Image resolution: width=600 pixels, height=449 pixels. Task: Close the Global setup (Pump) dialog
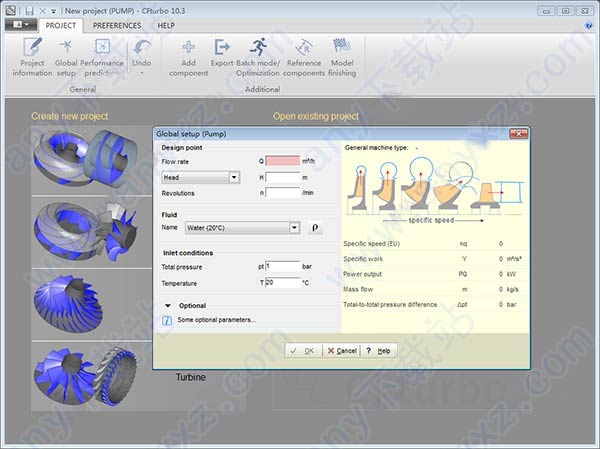coord(518,134)
